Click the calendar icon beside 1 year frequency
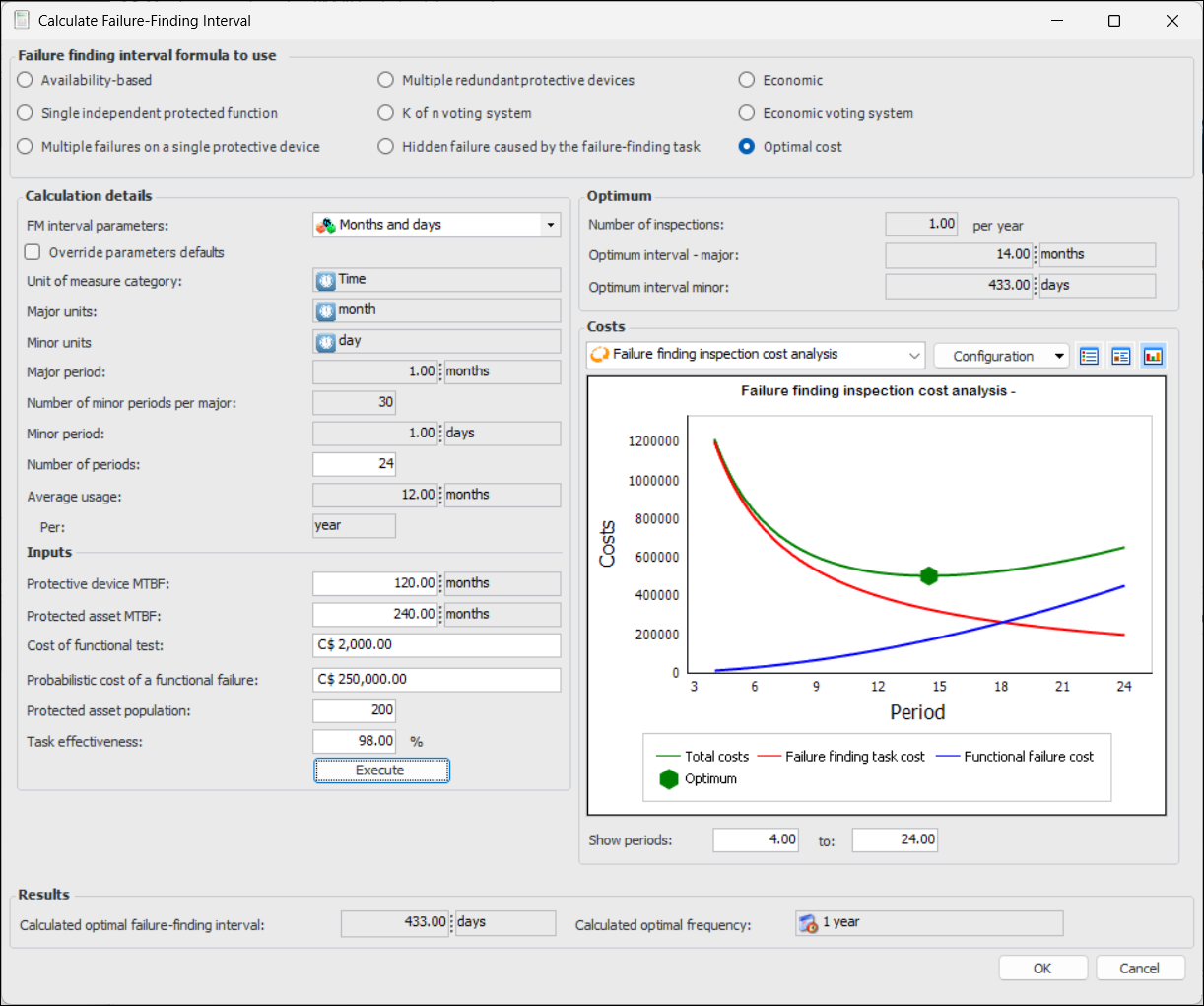Screen dimensions: 1204x1006 tap(808, 923)
